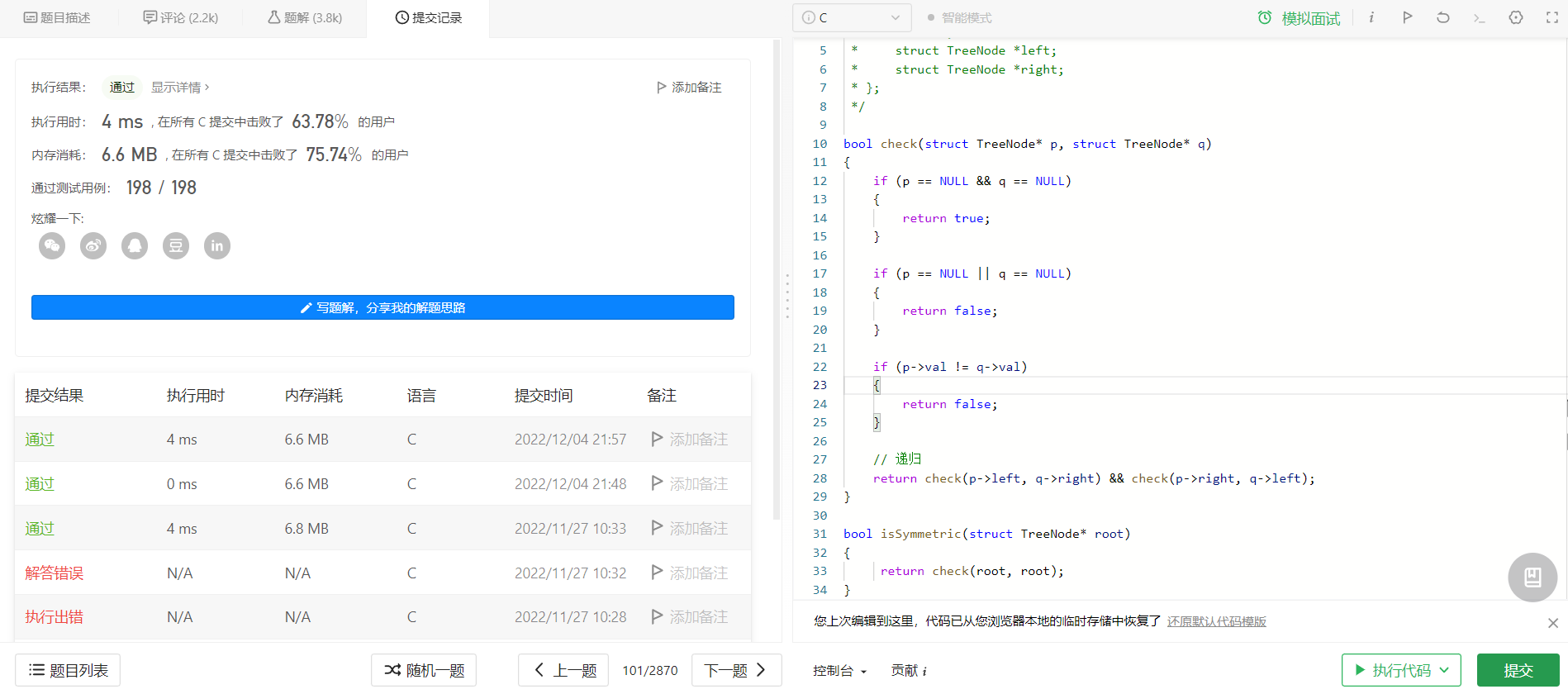This screenshot has height=694, width=1568.
Task: Go to next problem 下一题
Action: click(x=736, y=670)
